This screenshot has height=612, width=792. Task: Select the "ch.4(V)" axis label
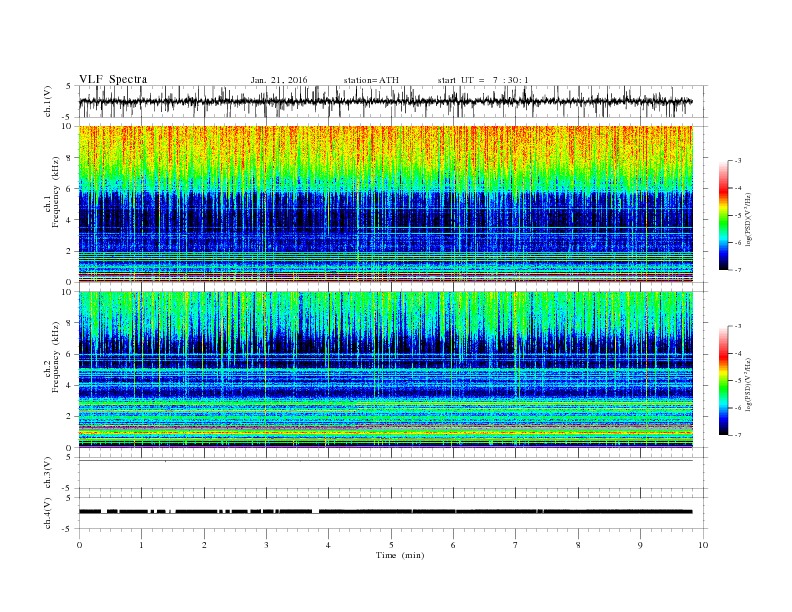click(x=48, y=513)
